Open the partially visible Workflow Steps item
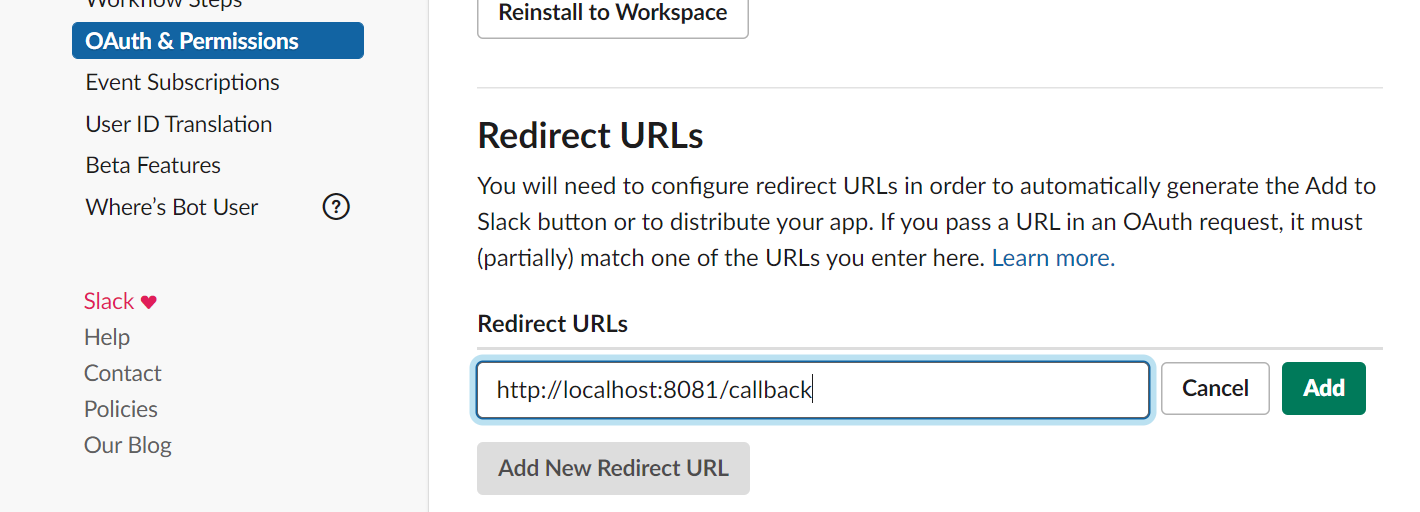Image resolution: width=1420 pixels, height=512 pixels. click(x=163, y=4)
